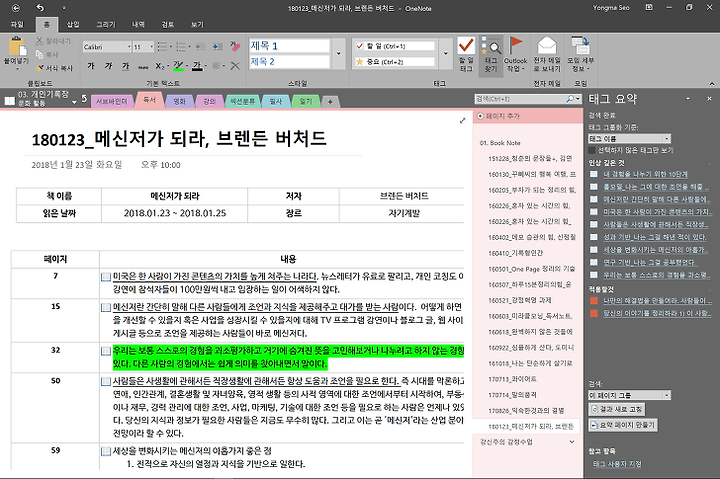Click the decrease indent icon

pyautogui.click(x=200, y=46)
